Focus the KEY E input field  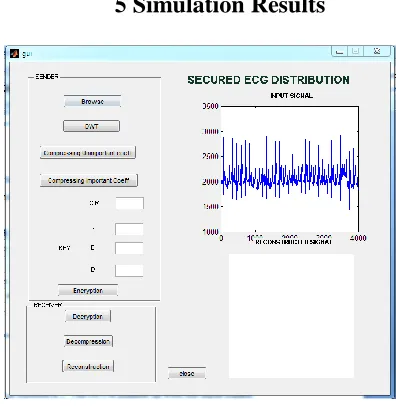pyautogui.click(x=129, y=248)
